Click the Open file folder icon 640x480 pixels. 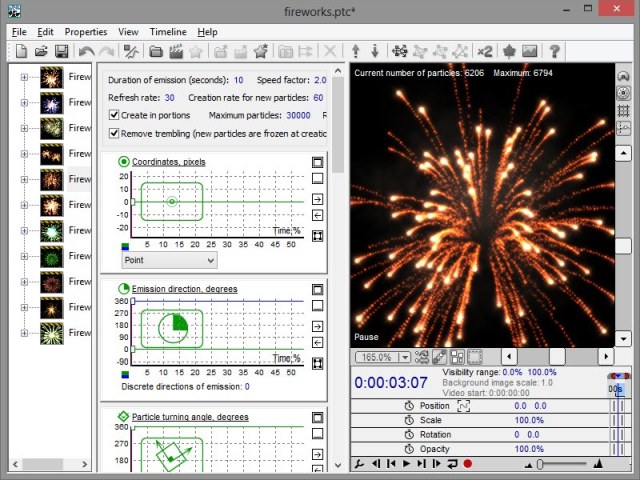tap(42, 51)
